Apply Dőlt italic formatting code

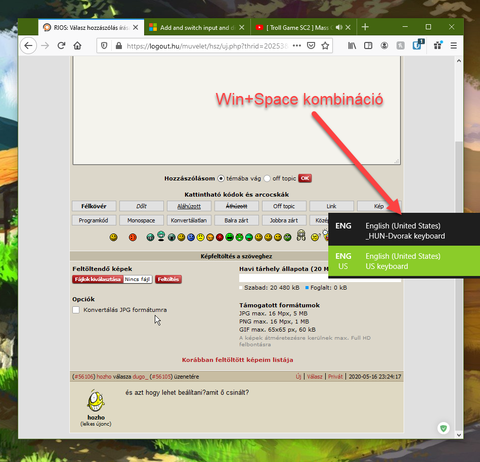141,206
